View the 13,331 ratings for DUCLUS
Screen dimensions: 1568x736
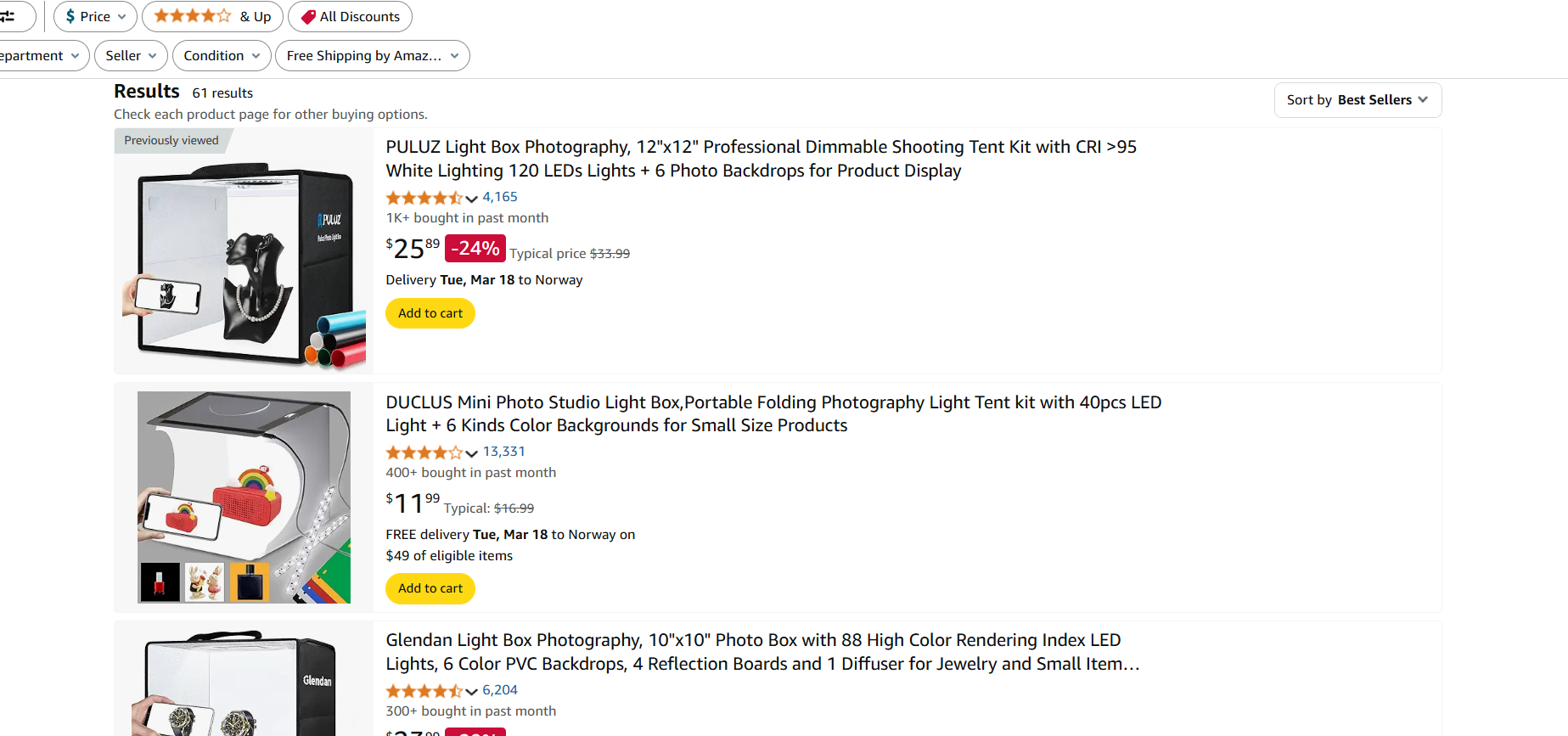[x=503, y=451]
